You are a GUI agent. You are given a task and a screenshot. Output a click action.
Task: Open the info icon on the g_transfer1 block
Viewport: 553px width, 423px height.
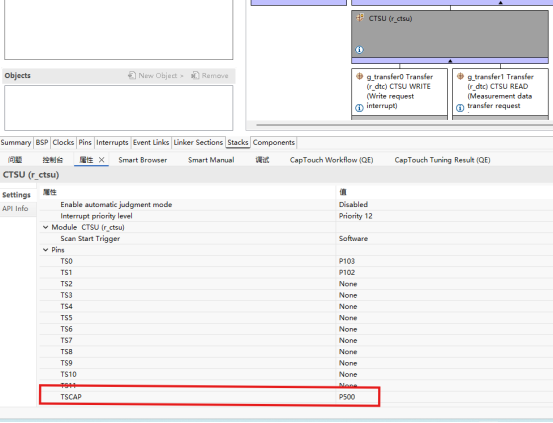pos(460,108)
